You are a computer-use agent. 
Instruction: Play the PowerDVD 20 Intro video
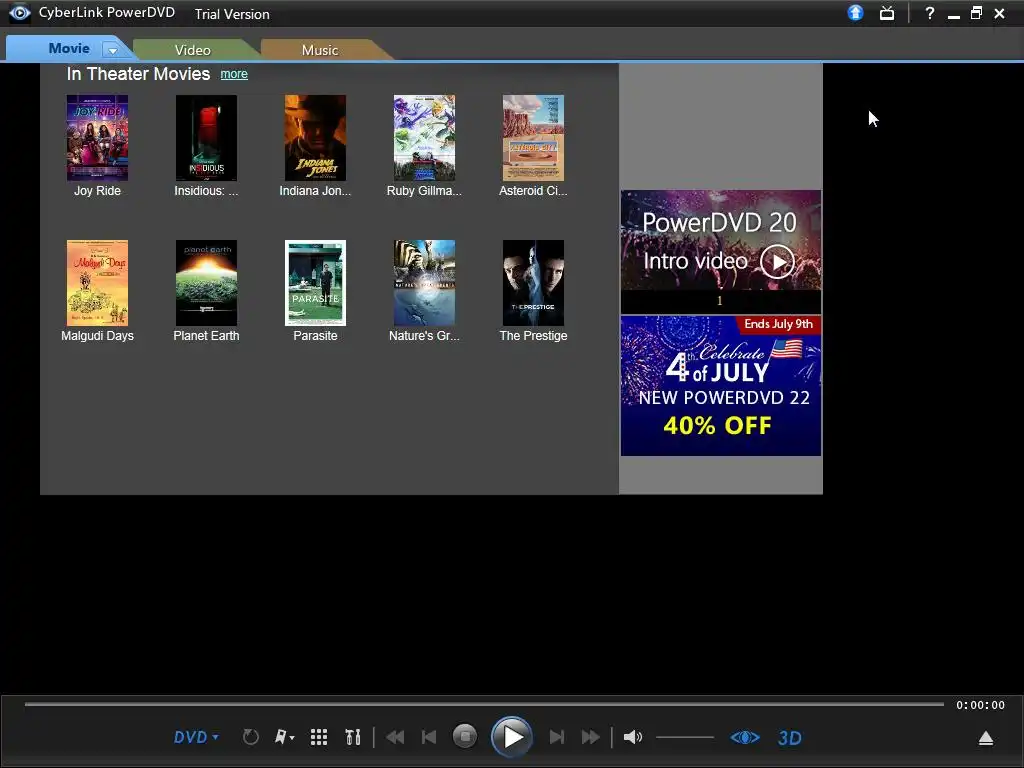[x=777, y=262]
